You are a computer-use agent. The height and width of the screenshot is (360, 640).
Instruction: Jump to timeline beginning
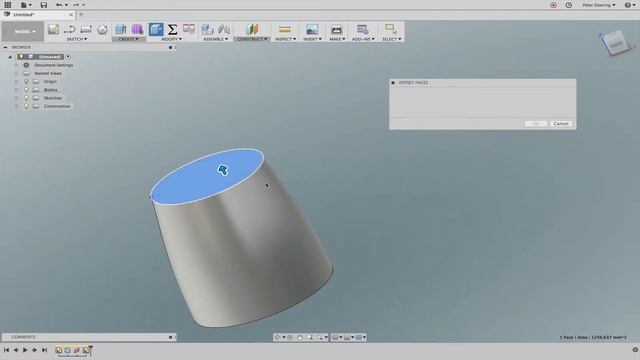[6, 350]
